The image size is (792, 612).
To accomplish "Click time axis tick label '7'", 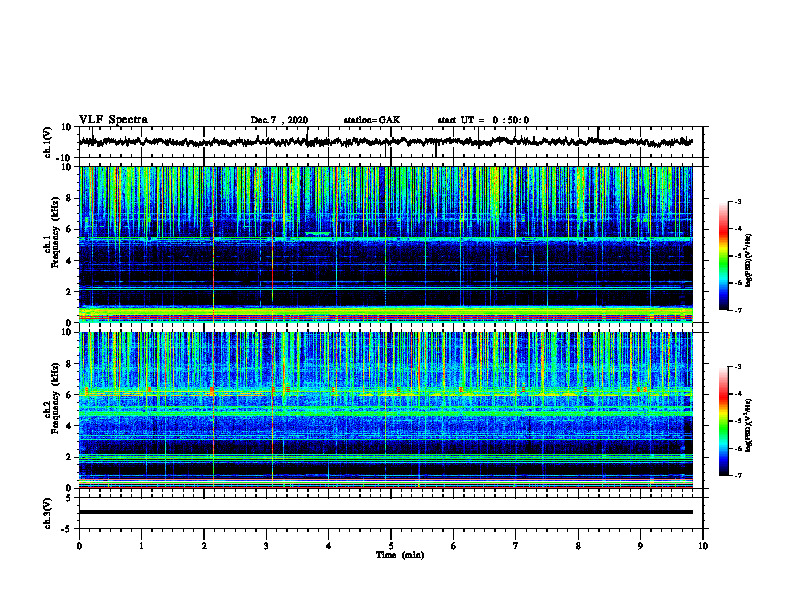I will click(x=516, y=546).
